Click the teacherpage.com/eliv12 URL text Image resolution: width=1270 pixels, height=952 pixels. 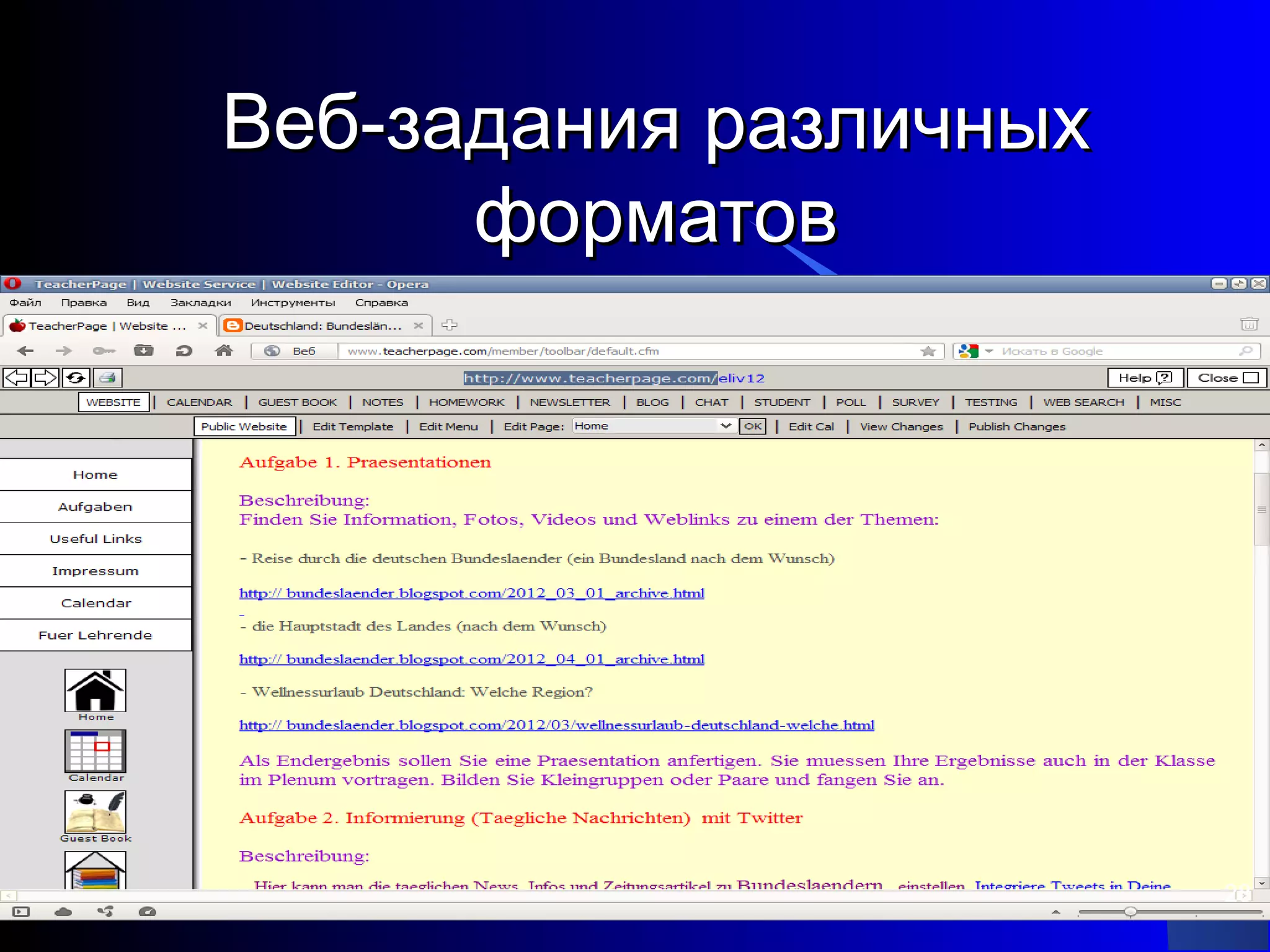point(614,378)
